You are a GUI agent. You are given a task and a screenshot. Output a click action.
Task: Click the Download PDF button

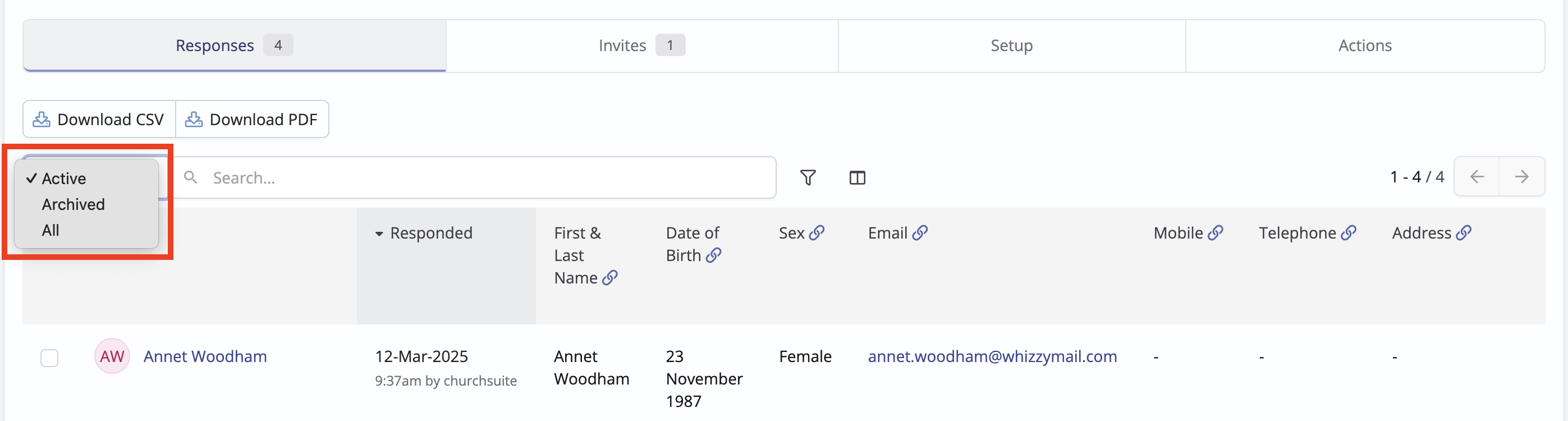point(252,120)
